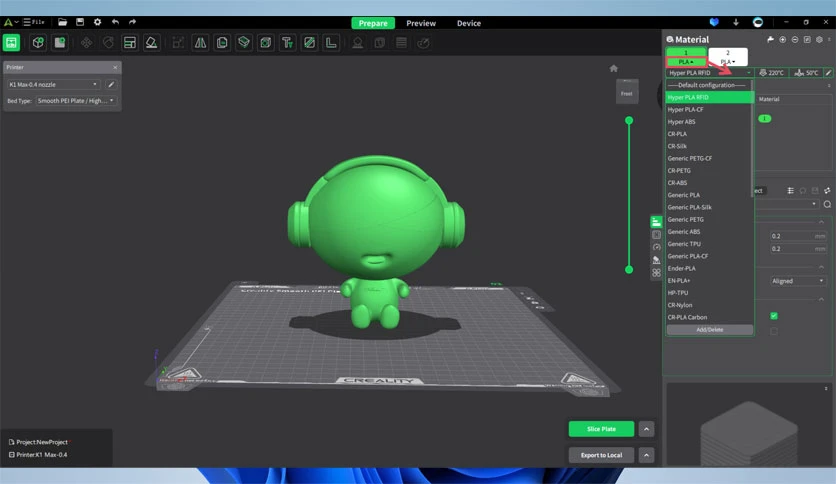This screenshot has height=484, width=836.
Task: Click the download arrow icon
Action: pos(736,22)
